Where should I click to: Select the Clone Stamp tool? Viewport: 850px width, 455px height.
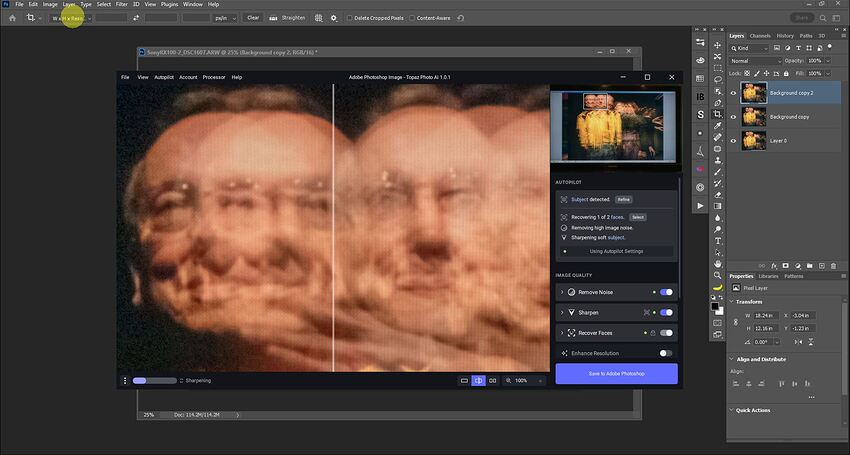(718, 161)
